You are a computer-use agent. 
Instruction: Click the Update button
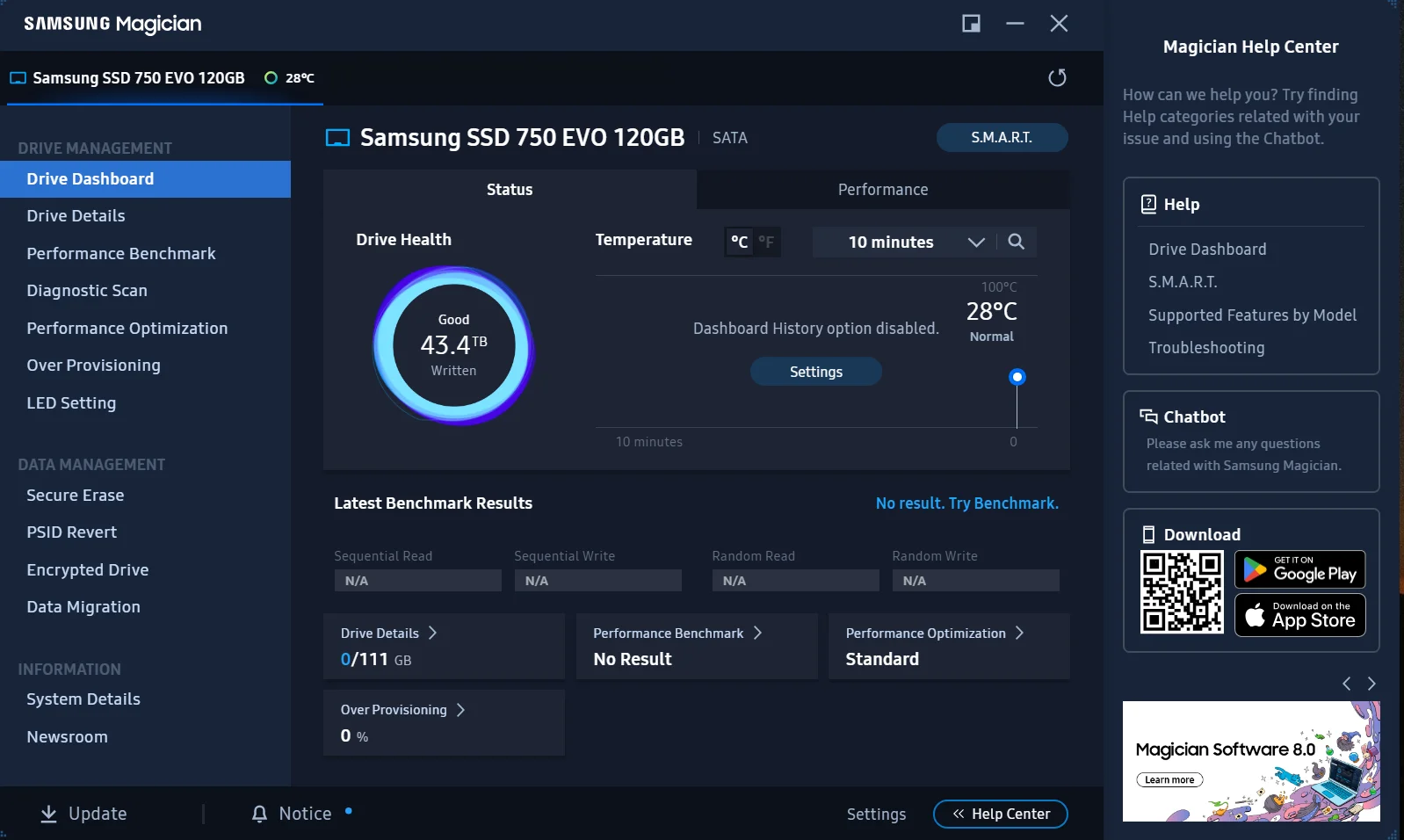click(x=84, y=815)
